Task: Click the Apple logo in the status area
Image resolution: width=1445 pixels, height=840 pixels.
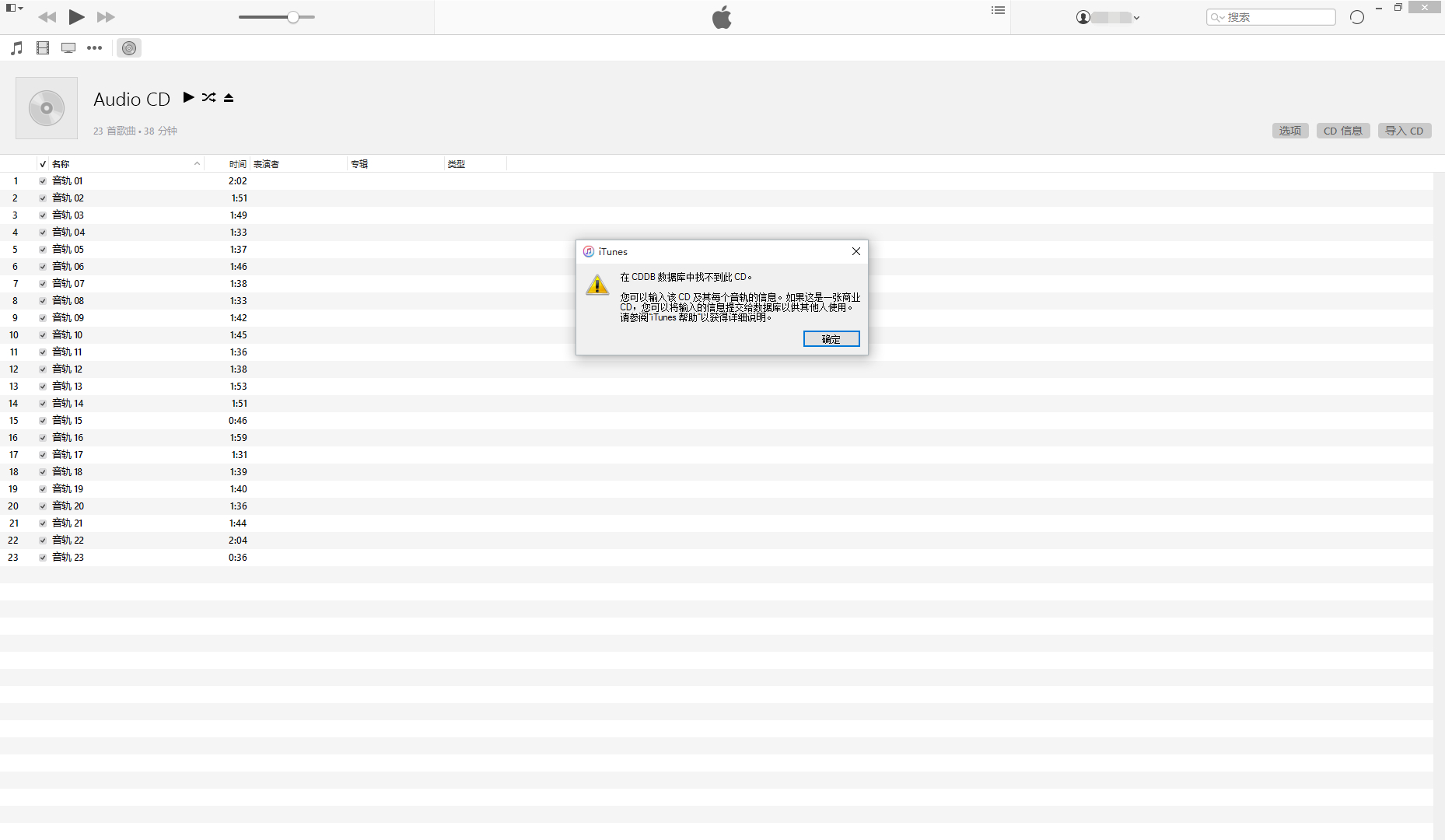Action: point(722,17)
